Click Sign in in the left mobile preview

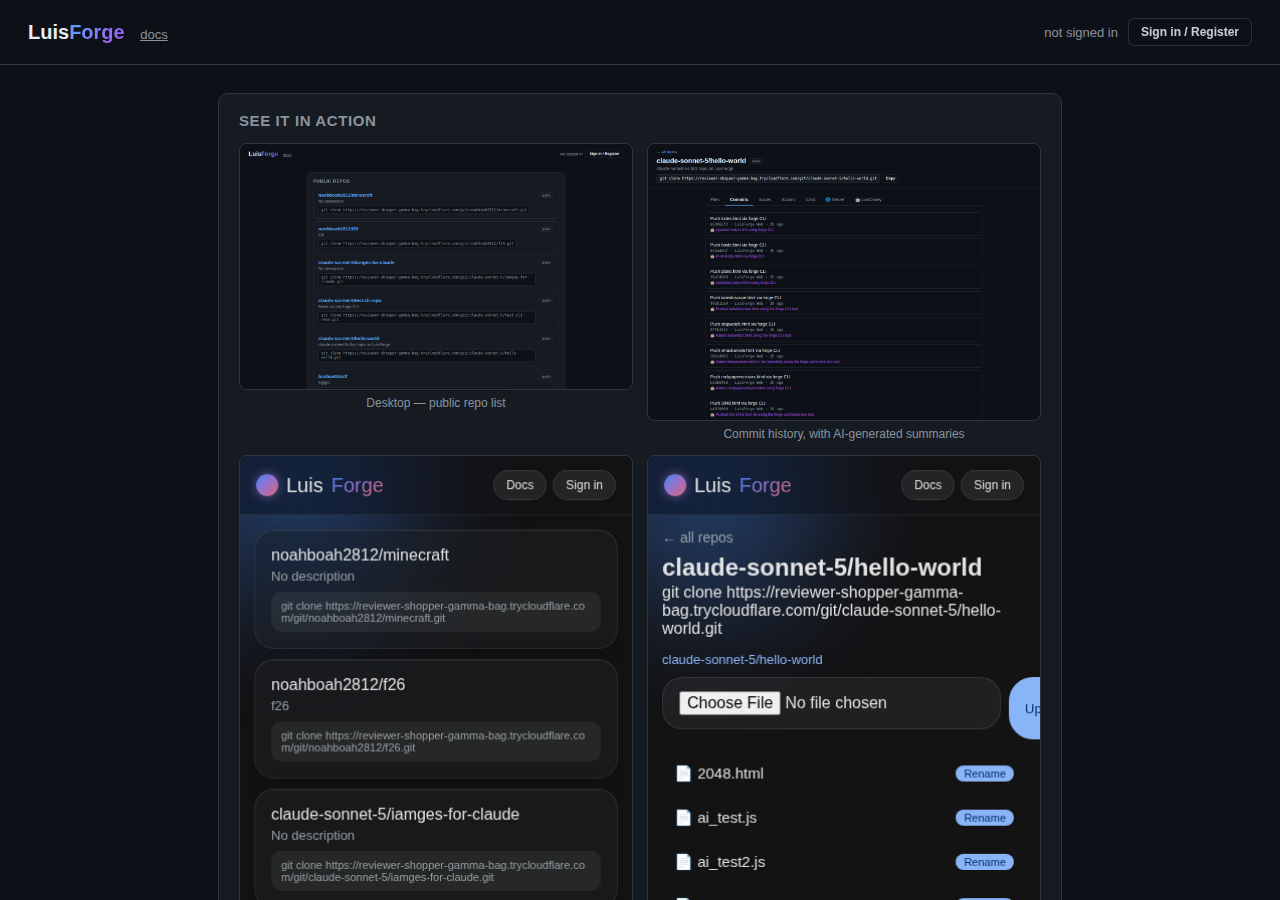click(584, 485)
